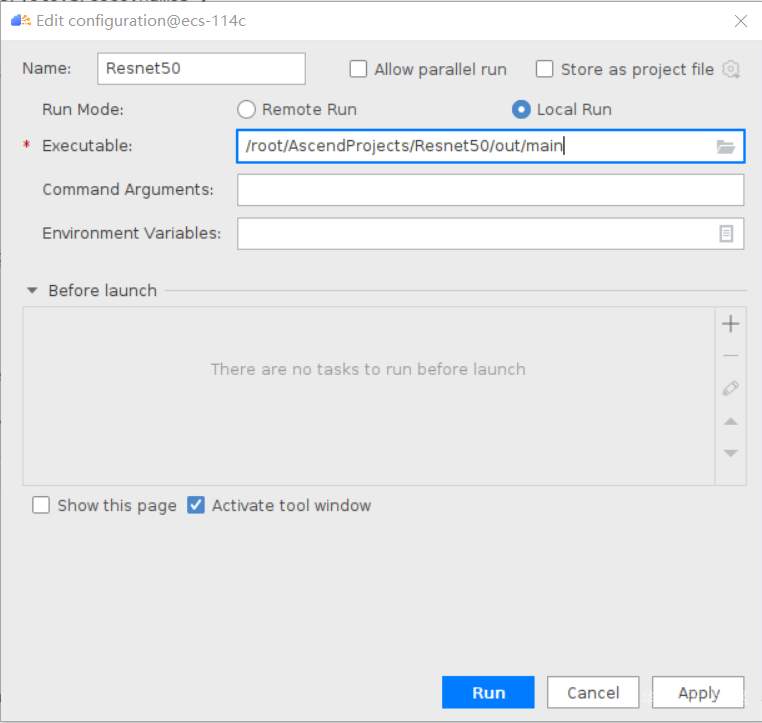Click into the Command Arguments field
This screenshot has width=762, height=723.
pyautogui.click(x=490, y=189)
